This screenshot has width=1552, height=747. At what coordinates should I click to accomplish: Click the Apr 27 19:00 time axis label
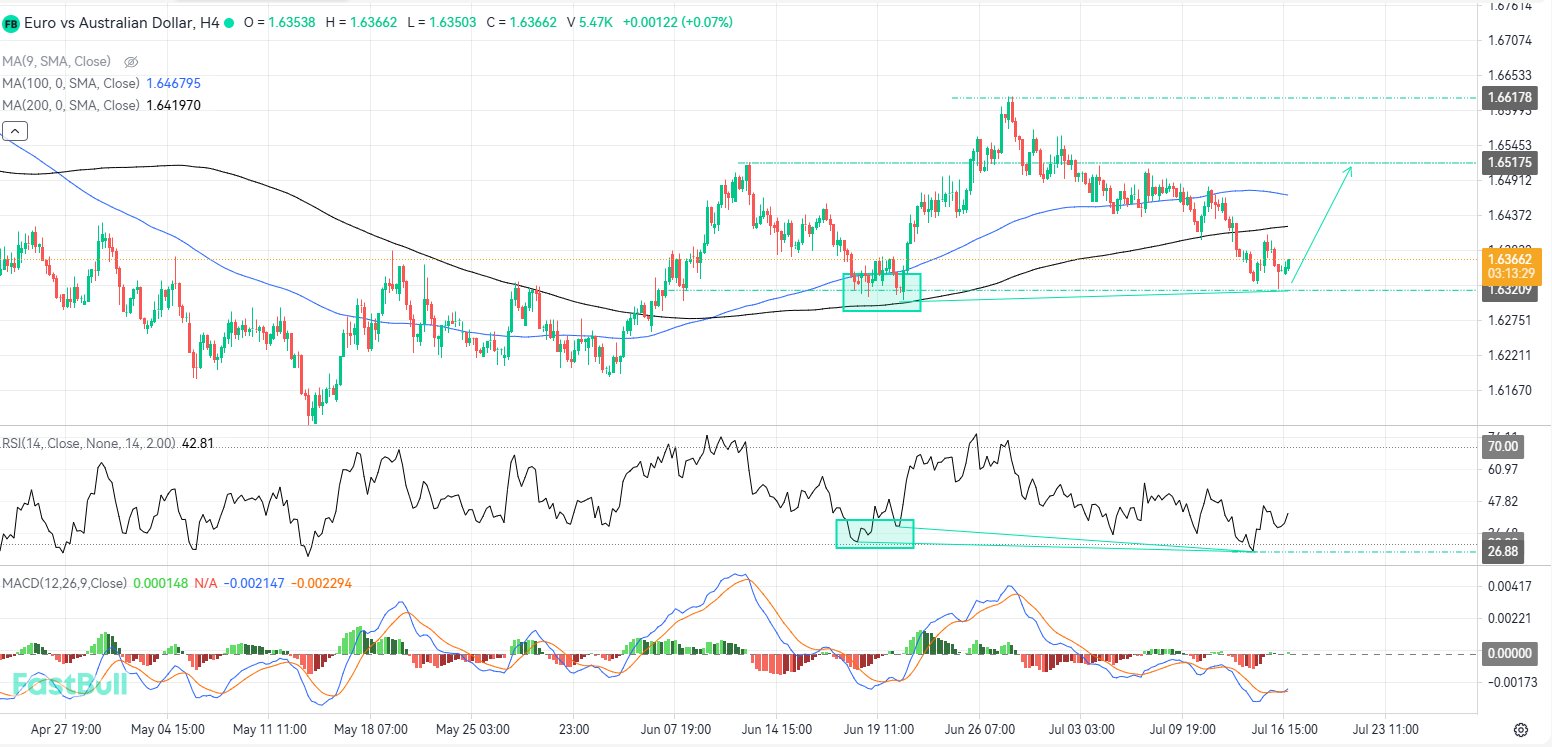click(x=65, y=729)
